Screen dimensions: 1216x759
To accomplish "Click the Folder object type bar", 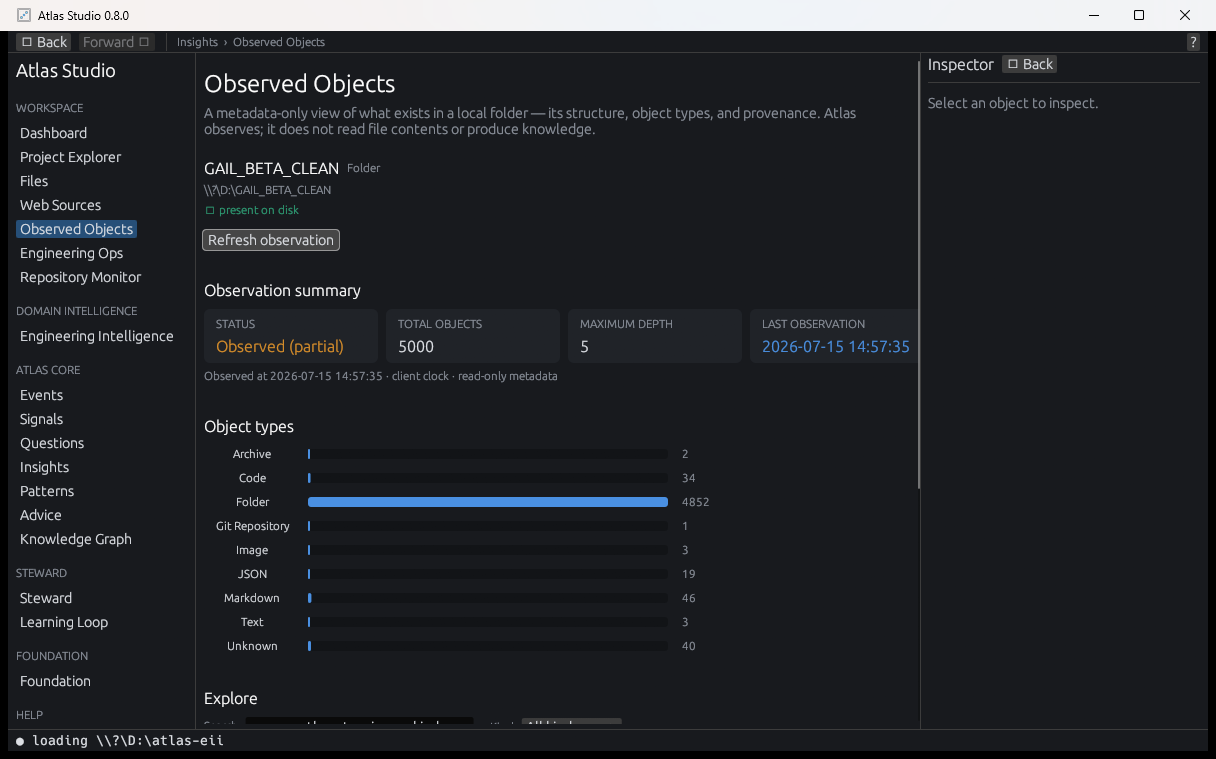I will click(x=488, y=502).
